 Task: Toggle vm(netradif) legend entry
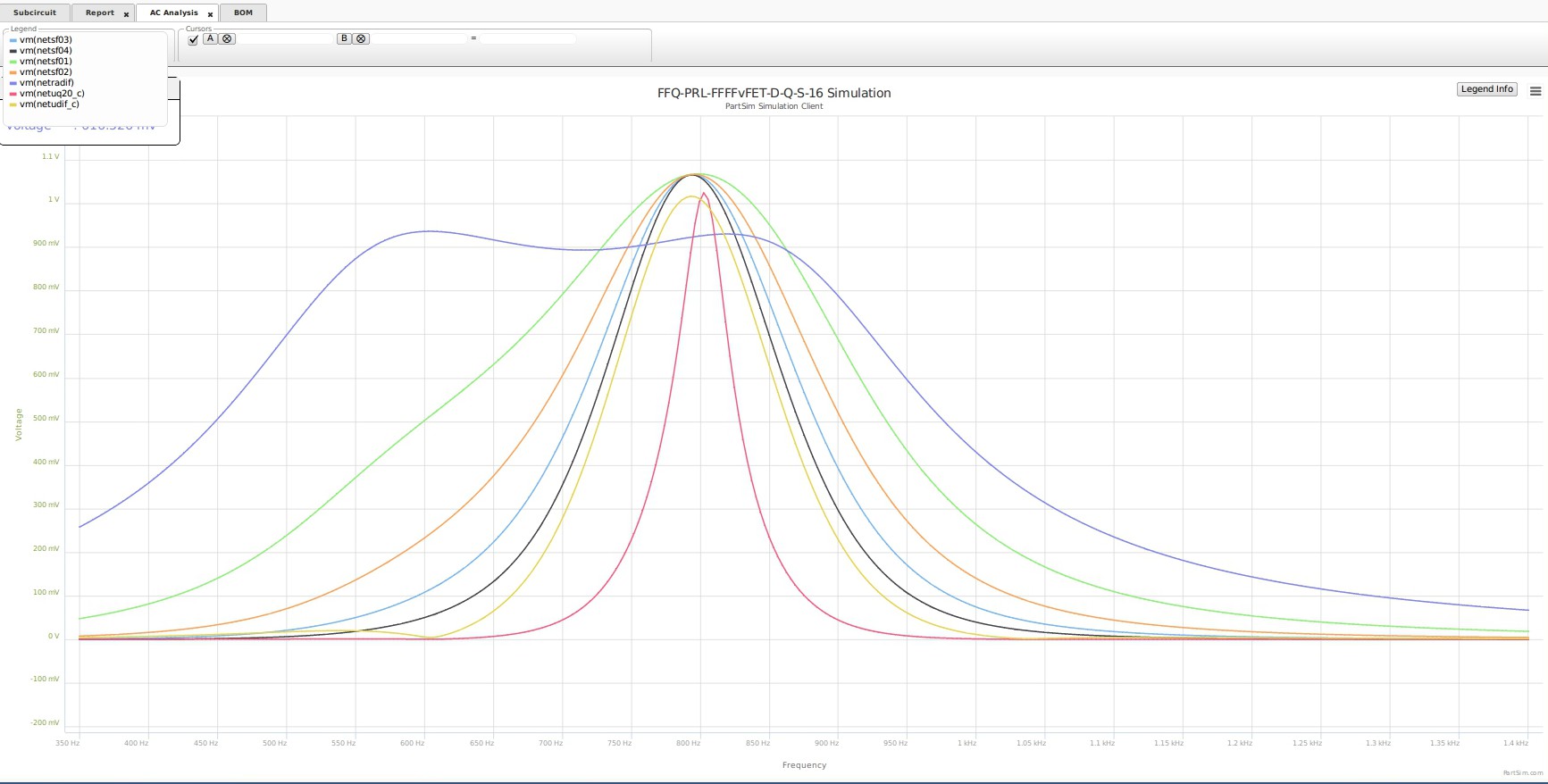click(x=41, y=83)
